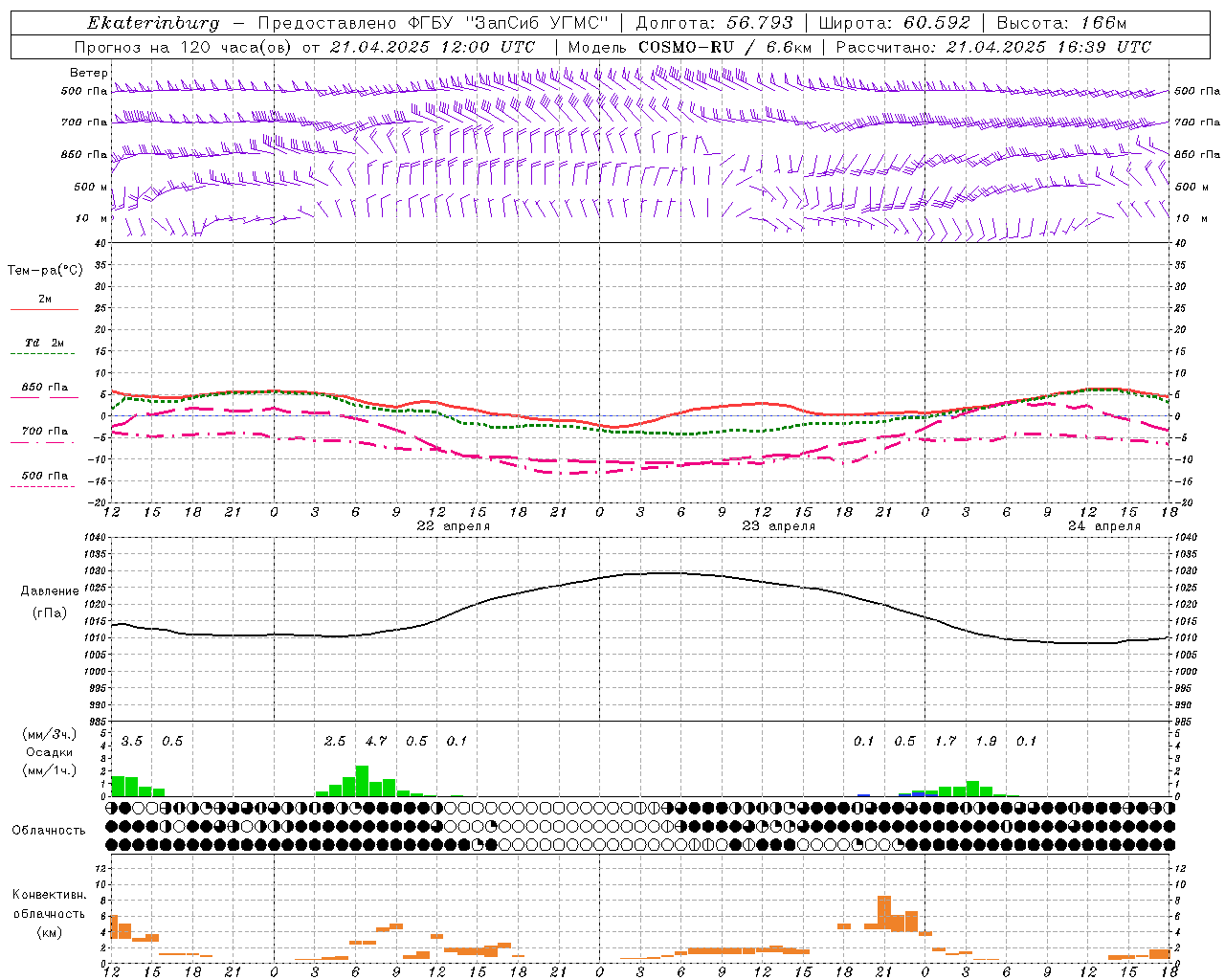Click the "24 апреля" date label
The image size is (1225, 980).
pyautogui.click(x=1103, y=526)
